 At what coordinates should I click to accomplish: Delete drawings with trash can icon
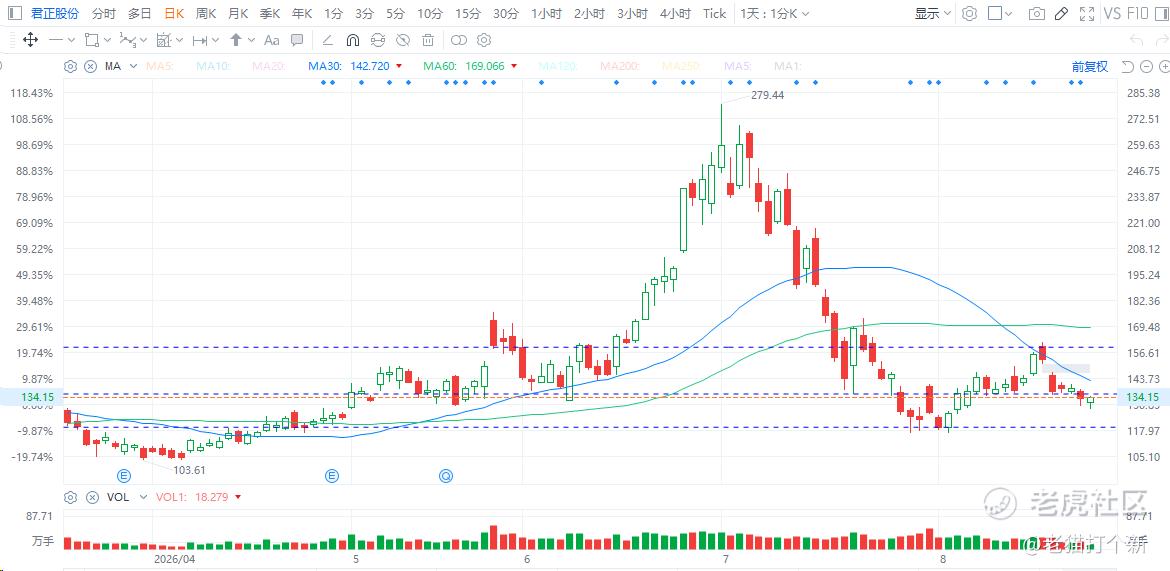click(428, 40)
